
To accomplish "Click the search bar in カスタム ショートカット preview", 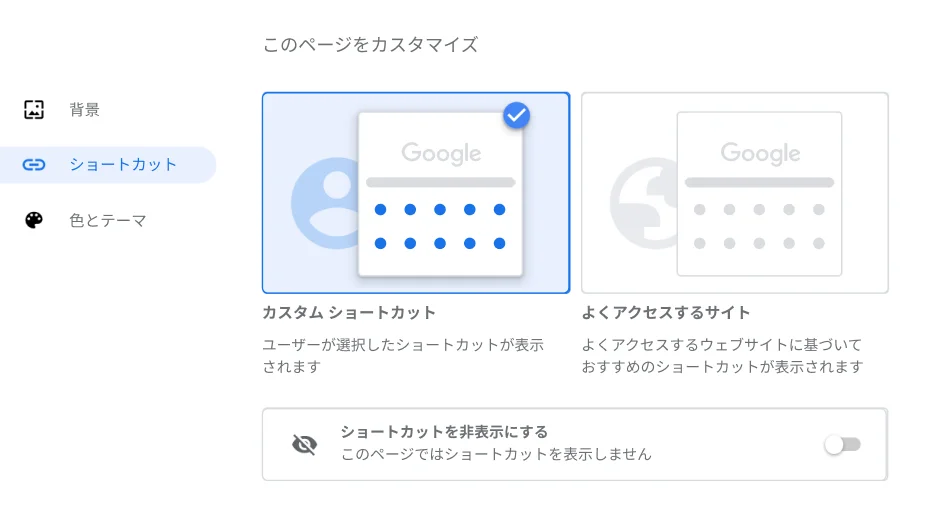I will coord(440,183).
